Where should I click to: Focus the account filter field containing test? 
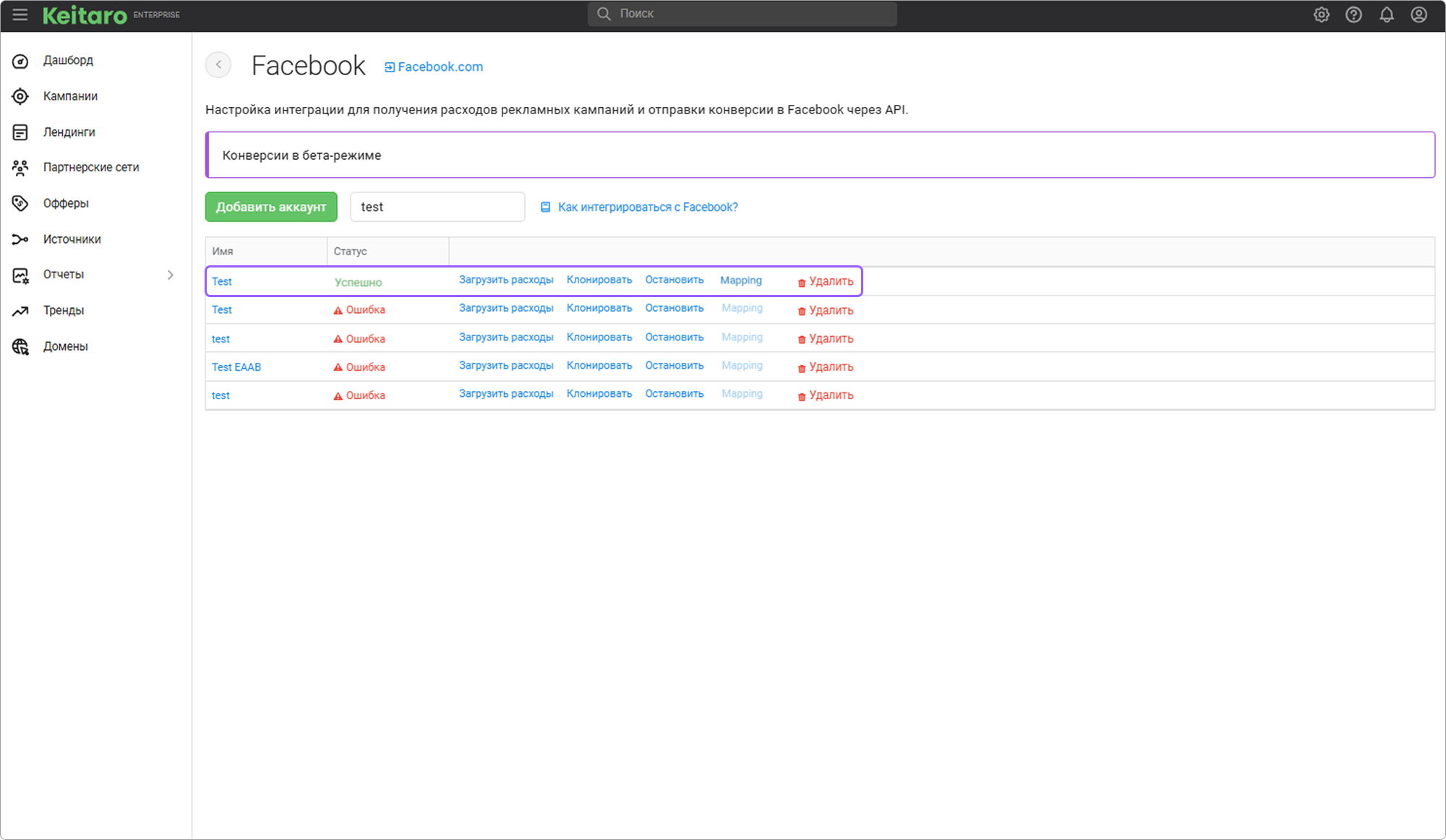(437, 207)
